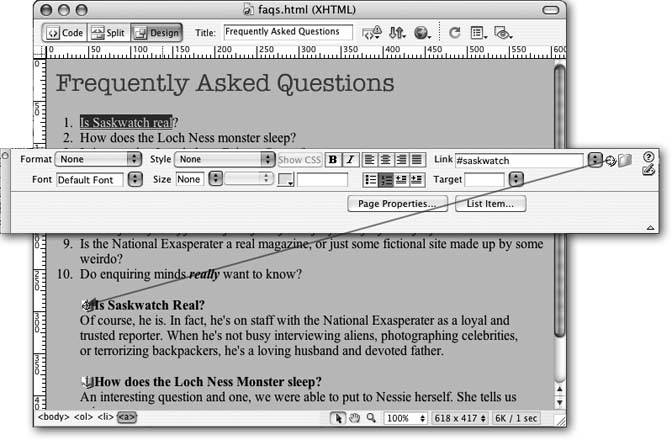Image resolution: width=672 pixels, height=440 pixels.
Task: Click the Link field containing #saskwatch
Action: coord(519,161)
